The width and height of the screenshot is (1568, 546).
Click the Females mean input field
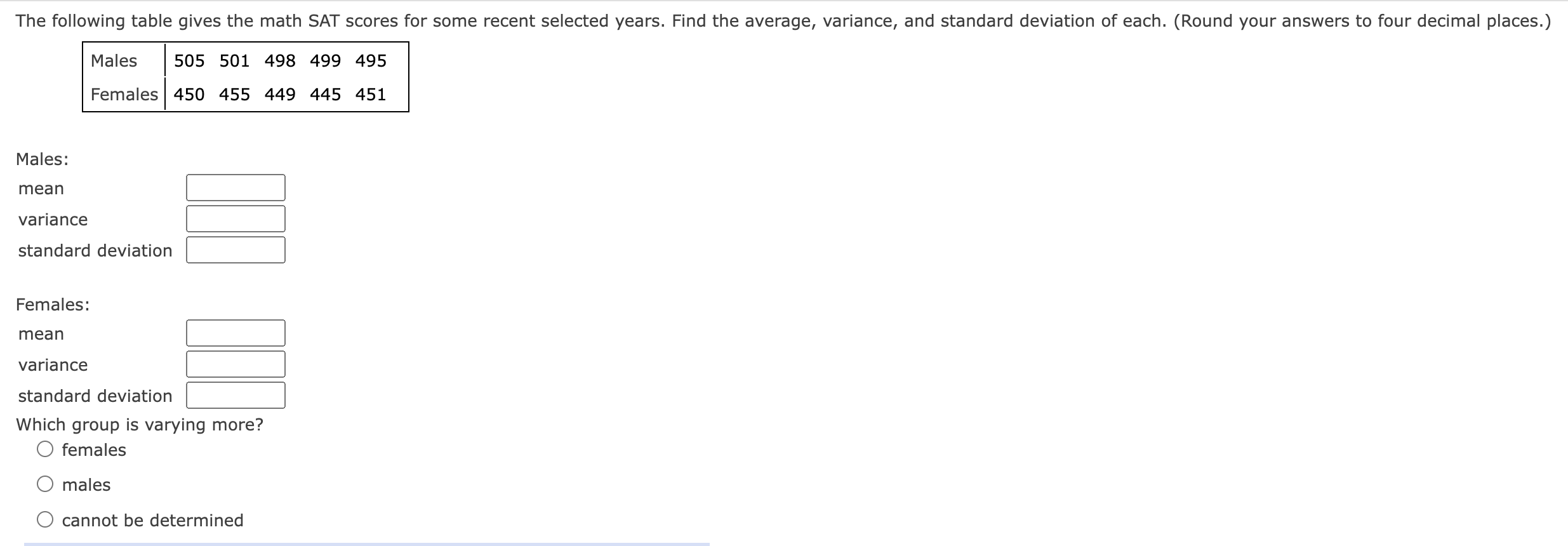[x=235, y=332]
